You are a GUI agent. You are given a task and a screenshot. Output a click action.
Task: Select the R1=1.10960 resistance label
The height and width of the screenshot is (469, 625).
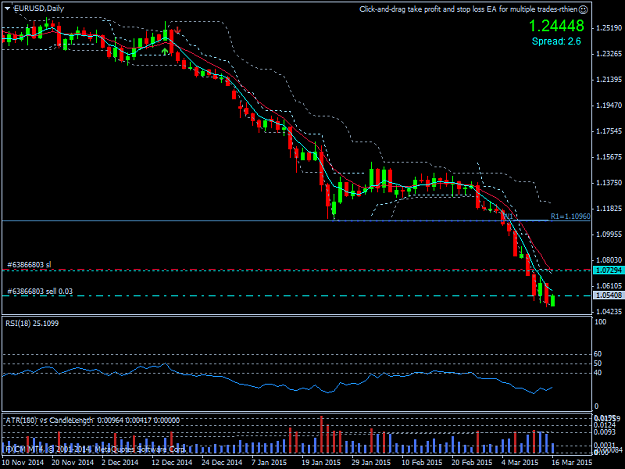tap(570, 216)
